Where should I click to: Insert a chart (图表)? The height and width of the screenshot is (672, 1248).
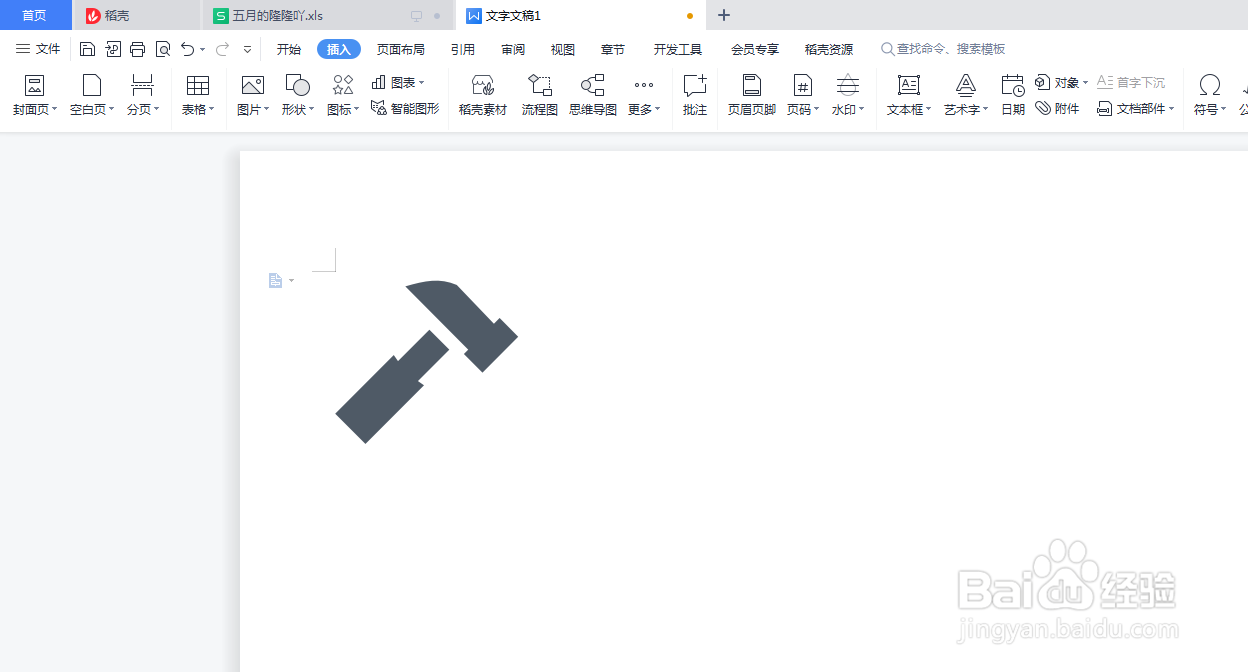coord(398,82)
